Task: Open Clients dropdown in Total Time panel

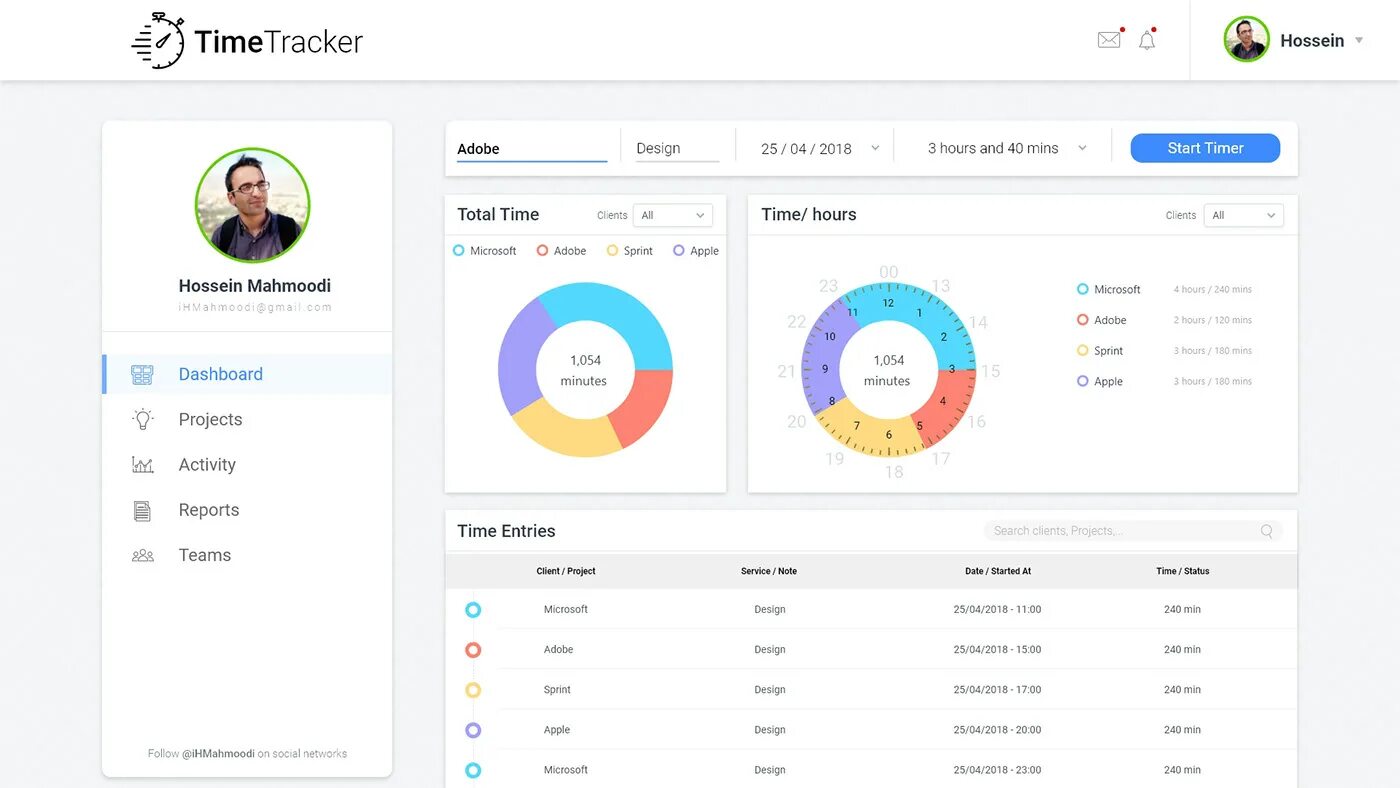Action: [x=673, y=215]
